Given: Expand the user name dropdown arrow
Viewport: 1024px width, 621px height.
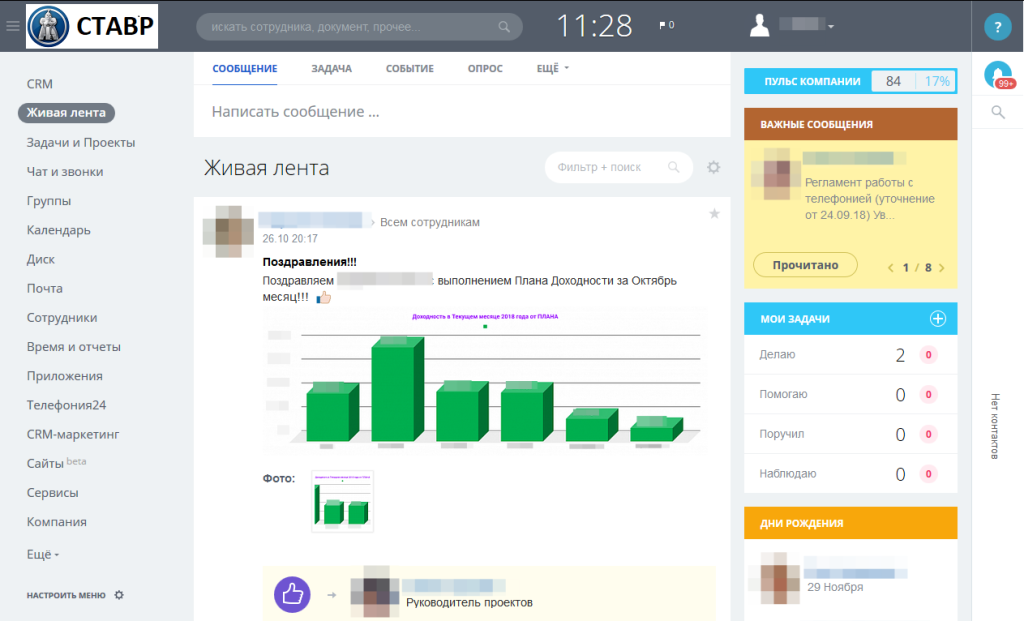Looking at the screenshot, I should click(831, 27).
